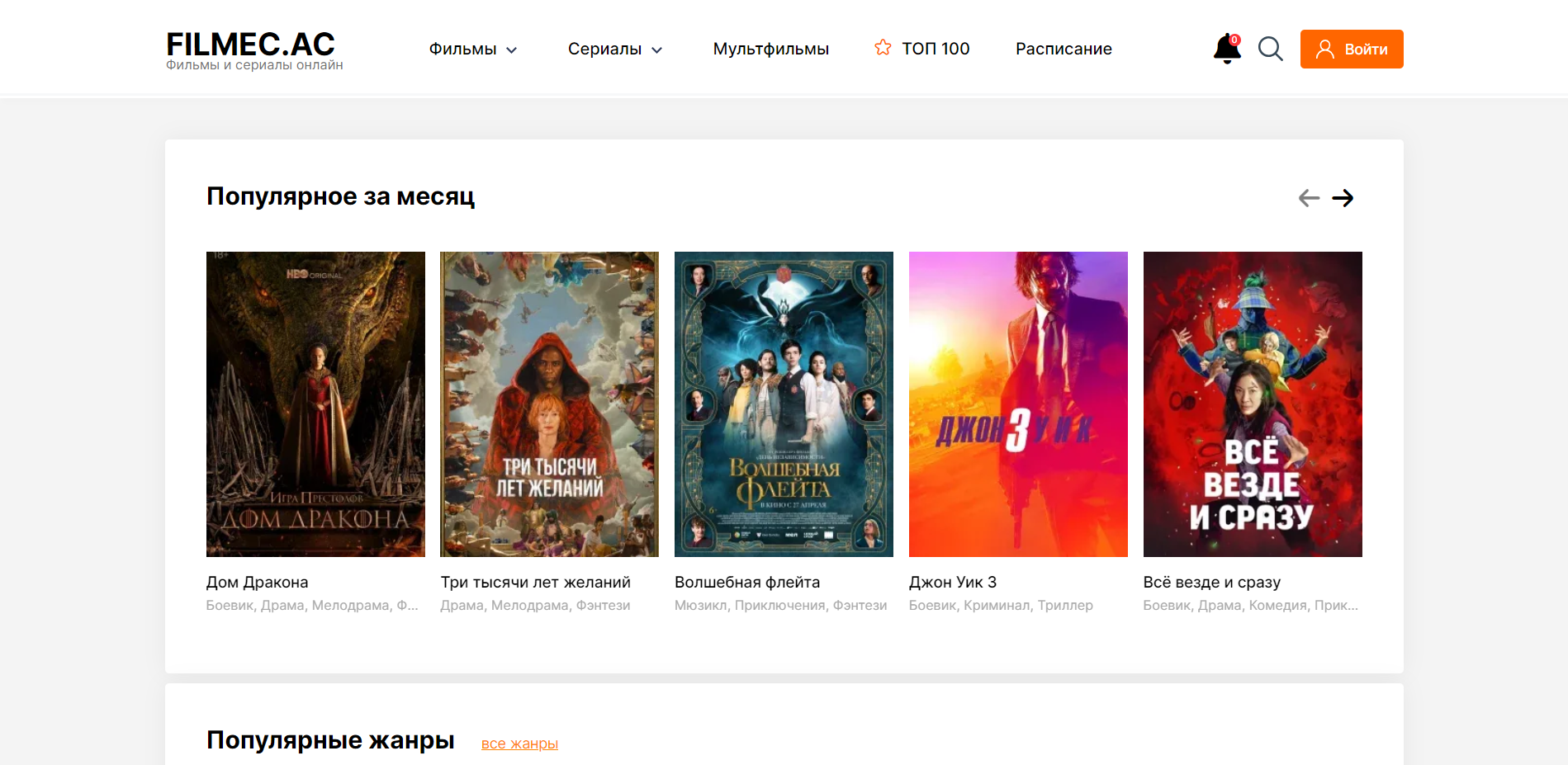This screenshot has height=765, width=1568.
Task: Open the все жанры link
Action: click(519, 744)
